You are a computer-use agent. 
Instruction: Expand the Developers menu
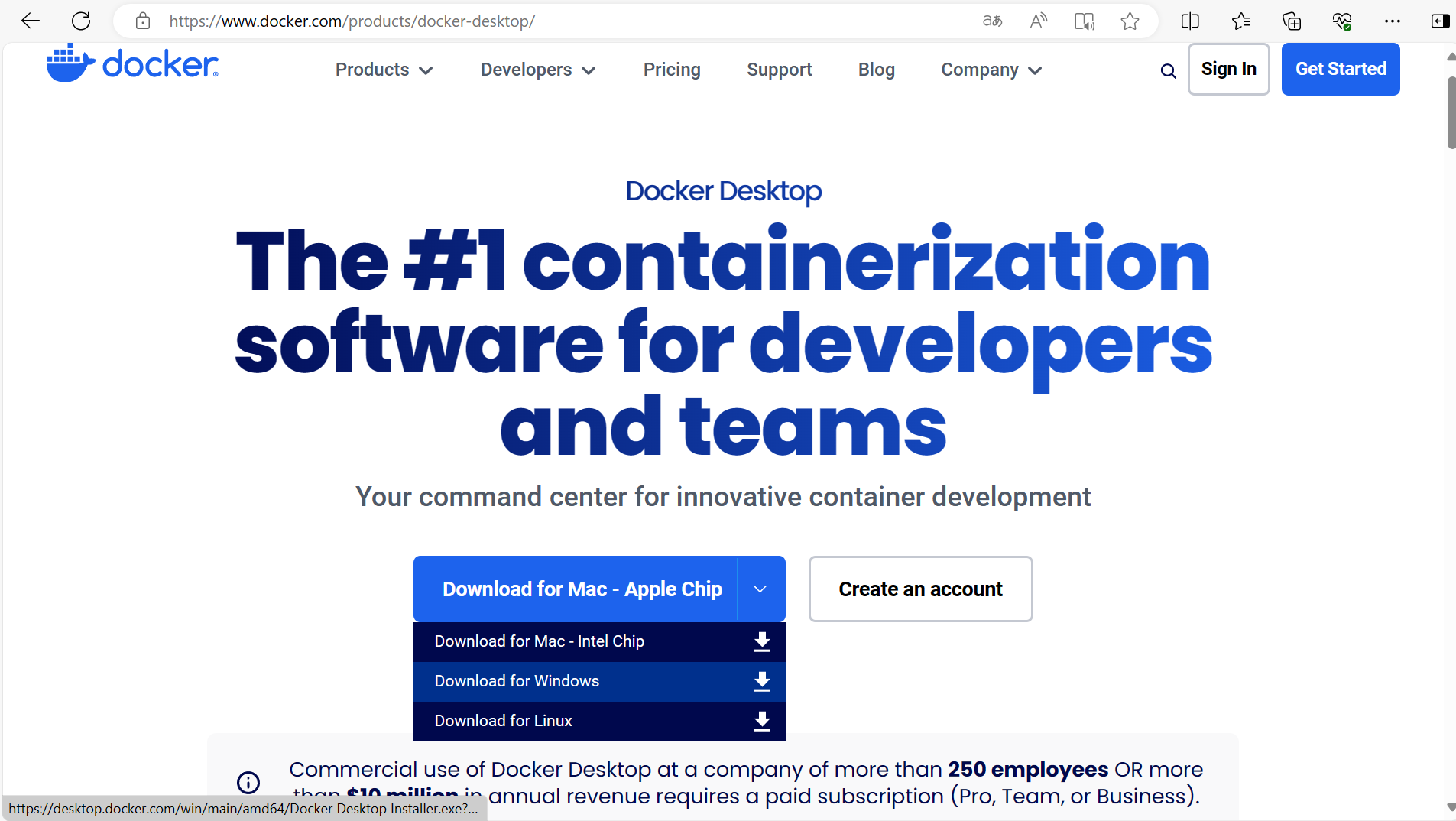(x=538, y=70)
